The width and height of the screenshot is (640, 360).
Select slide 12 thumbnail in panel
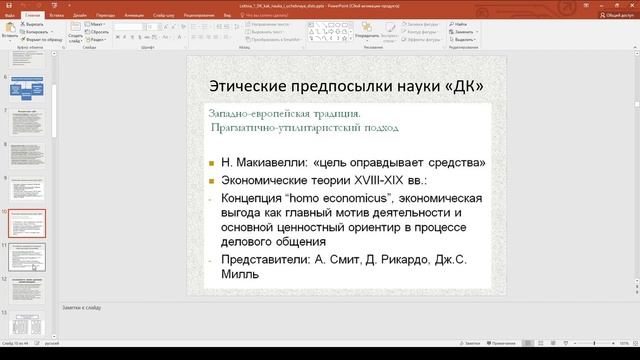pos(27,291)
